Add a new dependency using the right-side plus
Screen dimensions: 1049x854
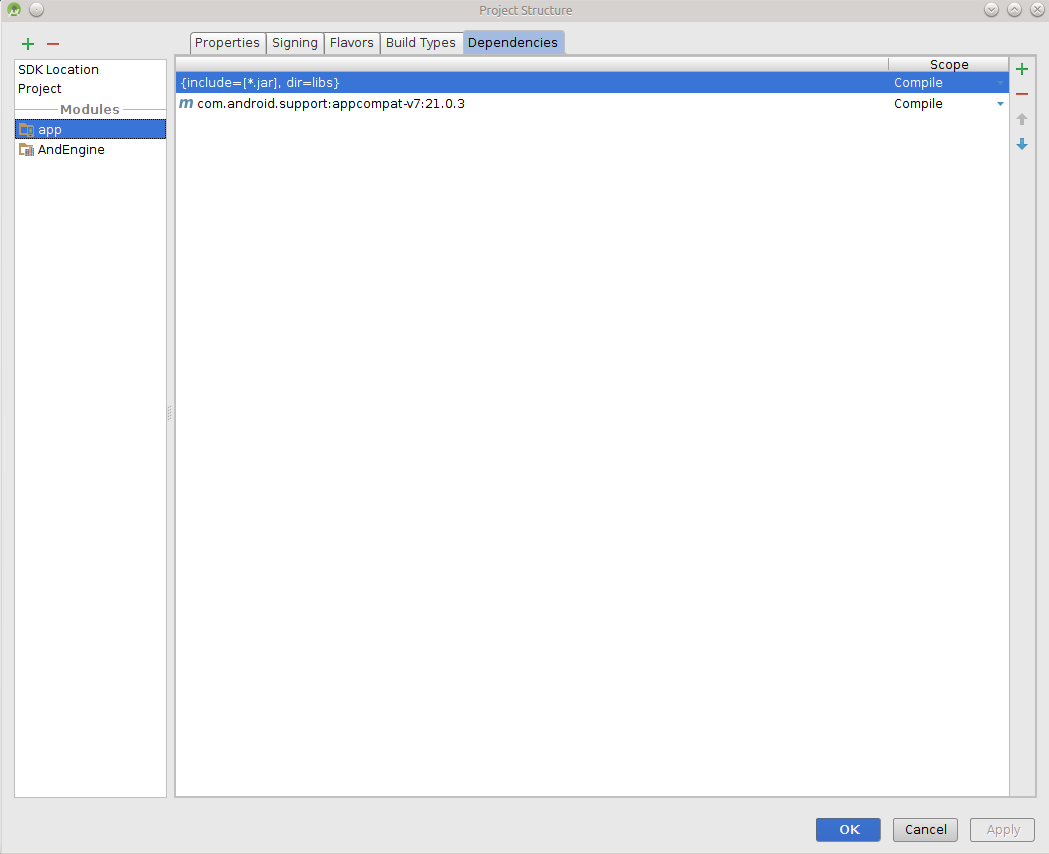(x=1021, y=69)
